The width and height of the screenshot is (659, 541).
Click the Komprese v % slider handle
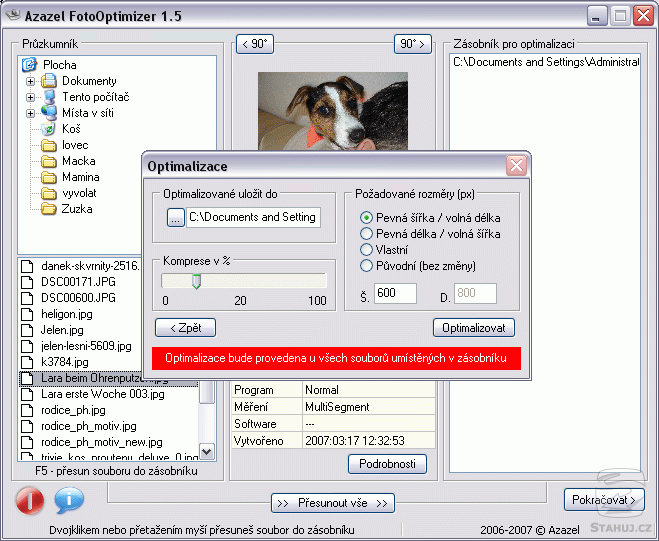196,281
